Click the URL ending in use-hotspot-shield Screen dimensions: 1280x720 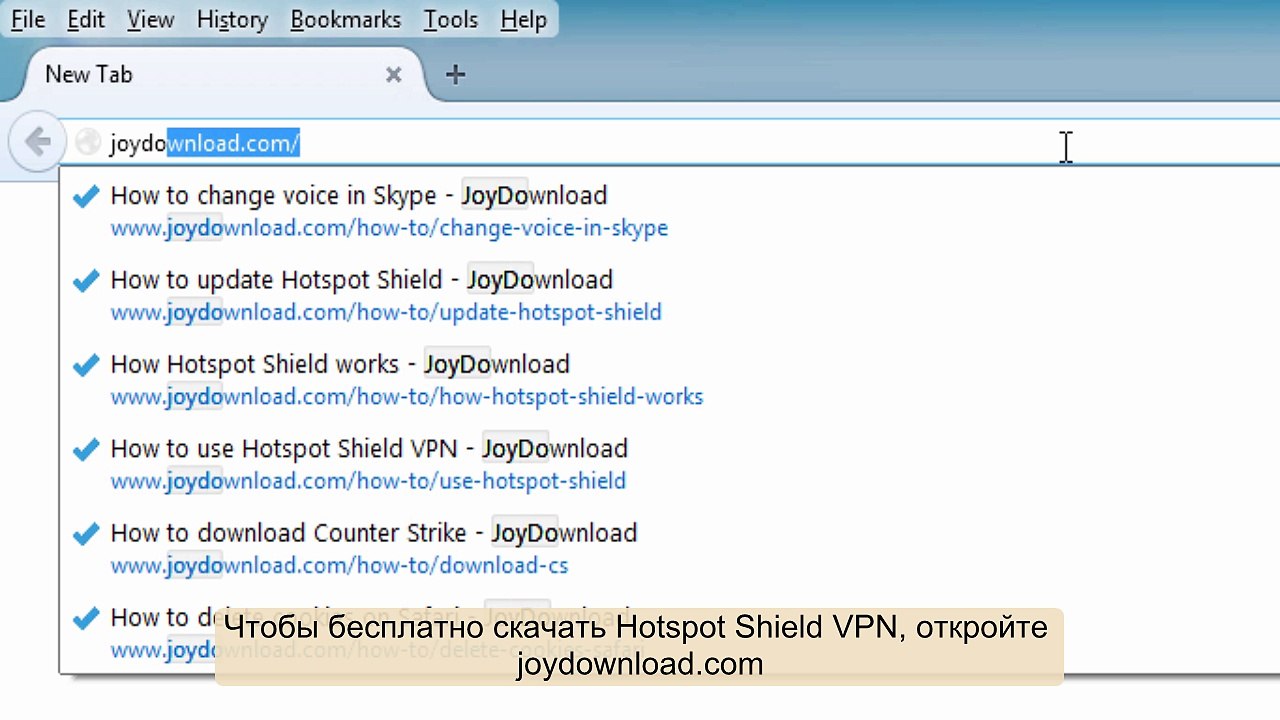tap(368, 481)
